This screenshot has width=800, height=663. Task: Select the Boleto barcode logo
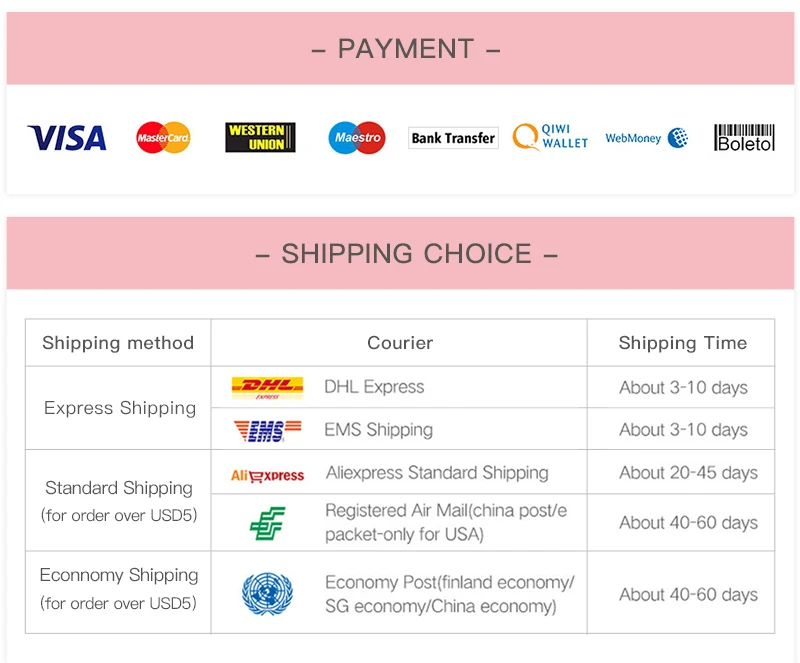tap(744, 138)
